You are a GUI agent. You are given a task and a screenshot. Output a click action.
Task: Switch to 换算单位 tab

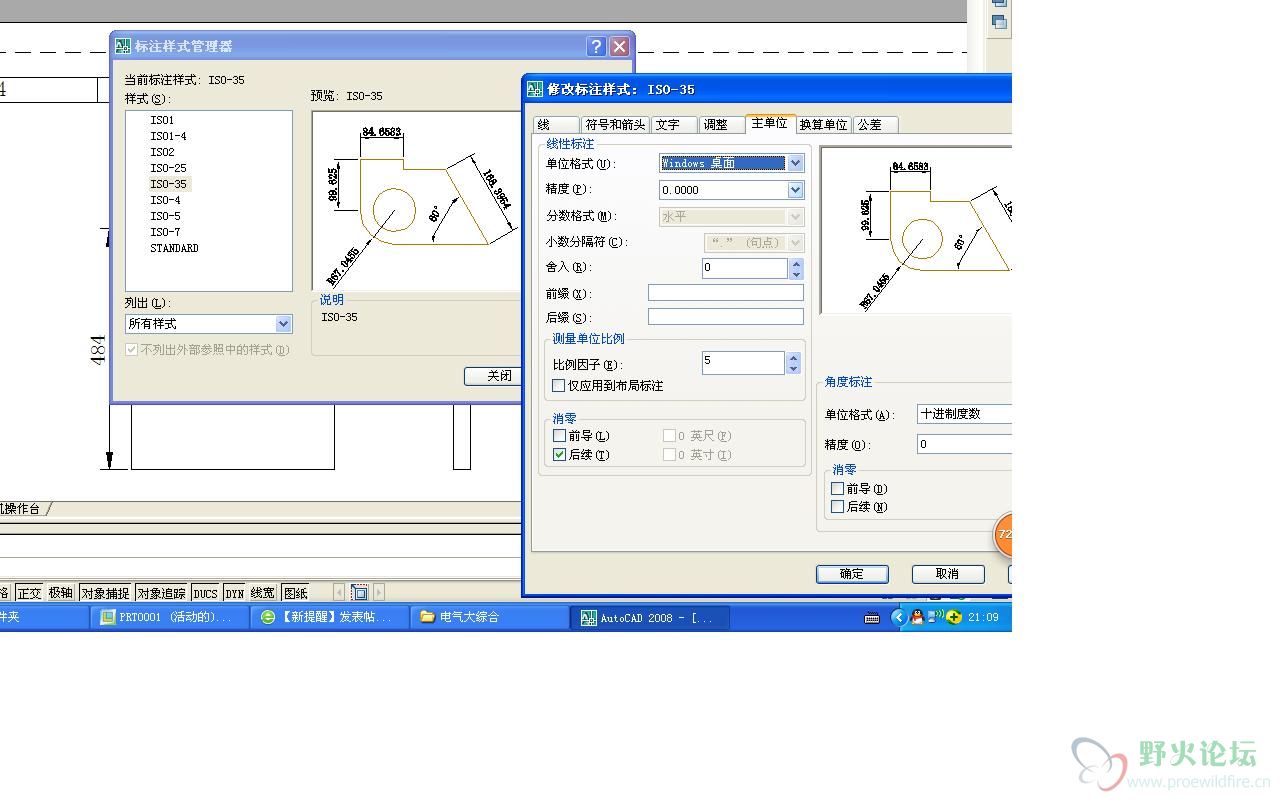(x=823, y=125)
